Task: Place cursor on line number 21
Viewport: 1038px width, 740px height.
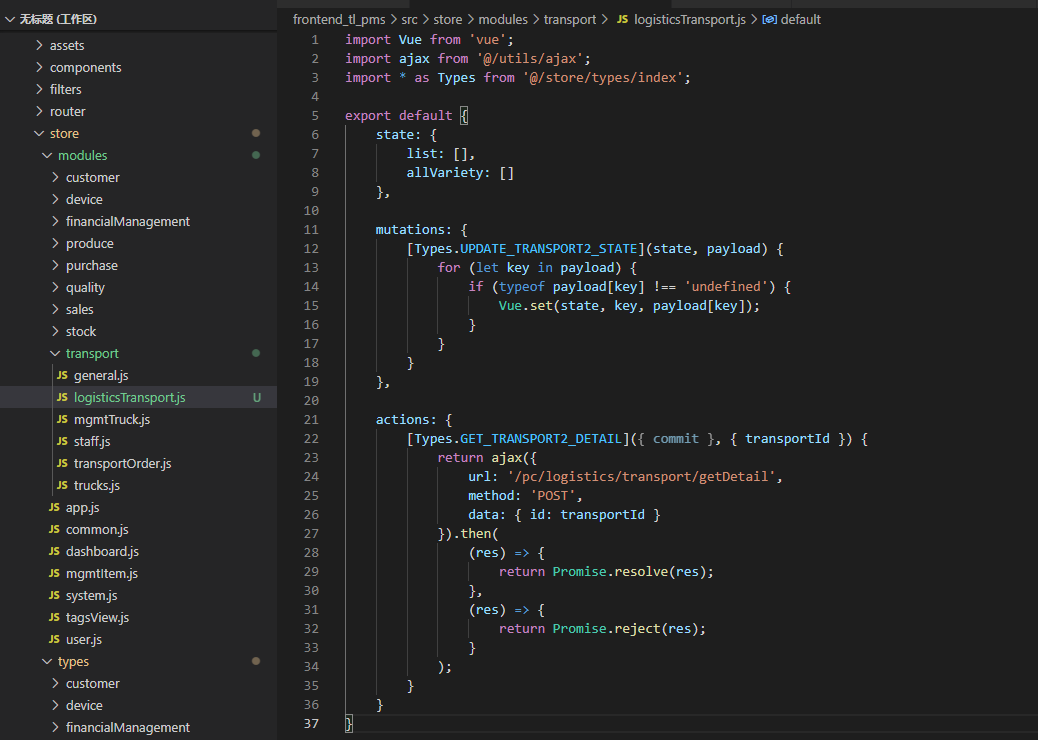Action: 310,420
